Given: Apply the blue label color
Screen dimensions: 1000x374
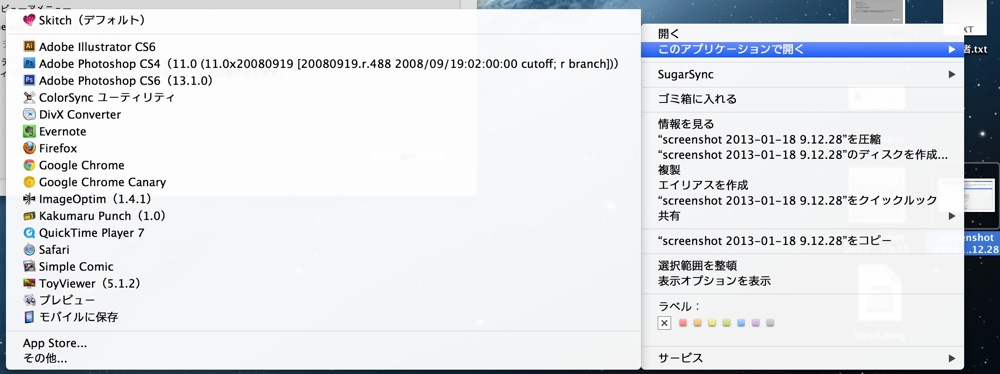Looking at the screenshot, I should [741, 323].
